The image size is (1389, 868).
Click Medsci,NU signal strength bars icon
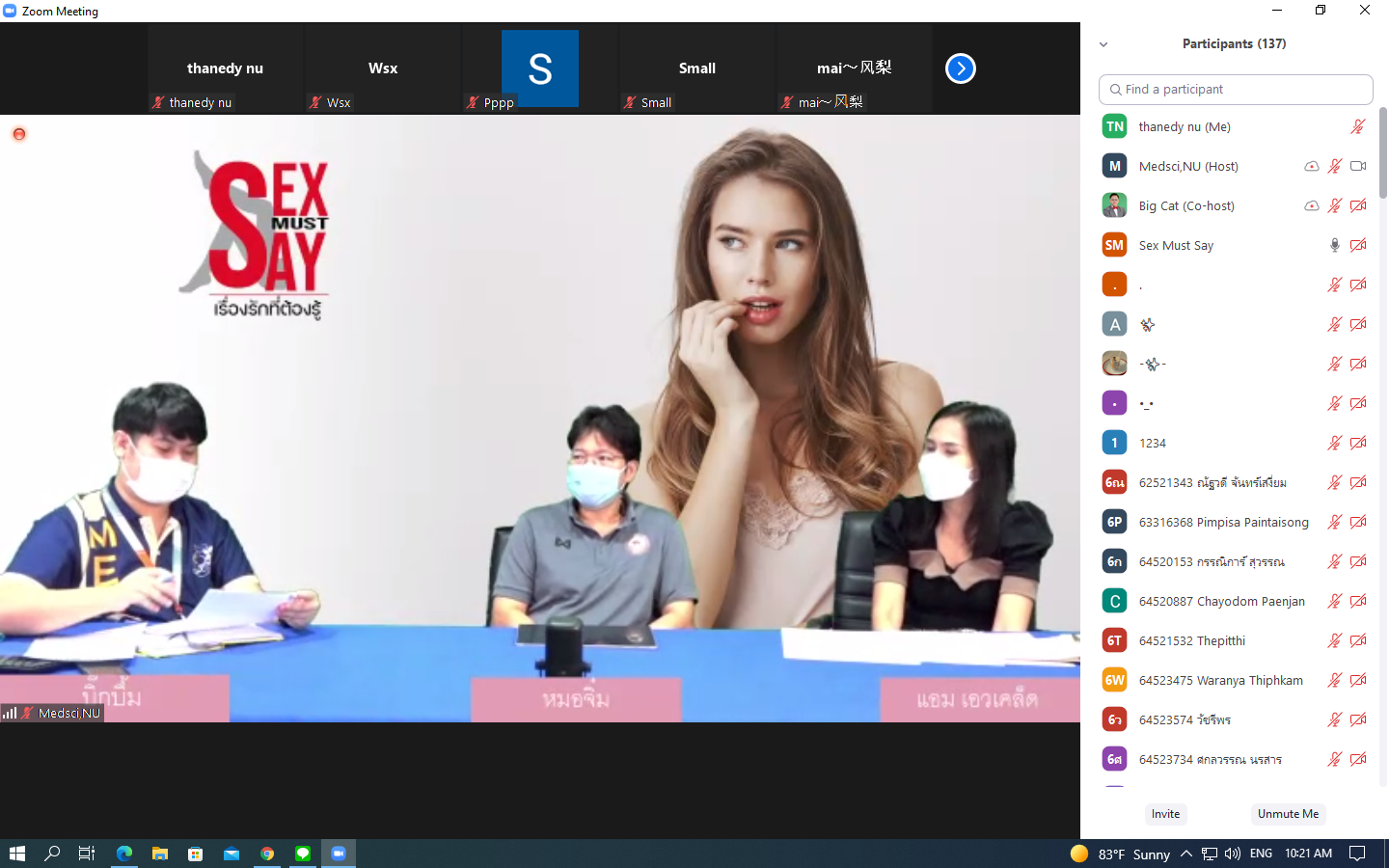click(x=10, y=713)
